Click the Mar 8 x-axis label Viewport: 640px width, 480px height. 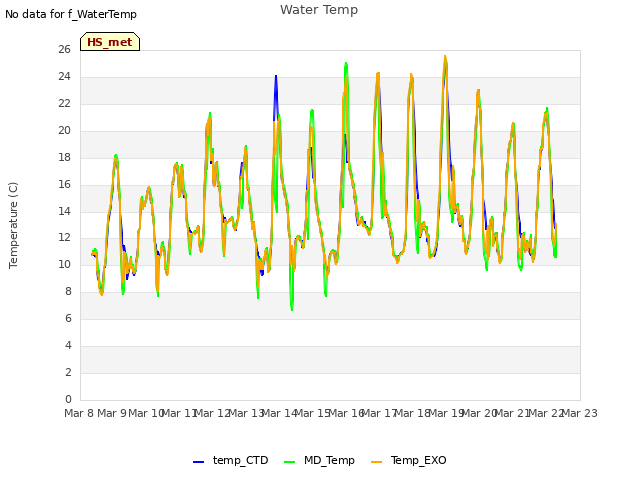coord(80,413)
